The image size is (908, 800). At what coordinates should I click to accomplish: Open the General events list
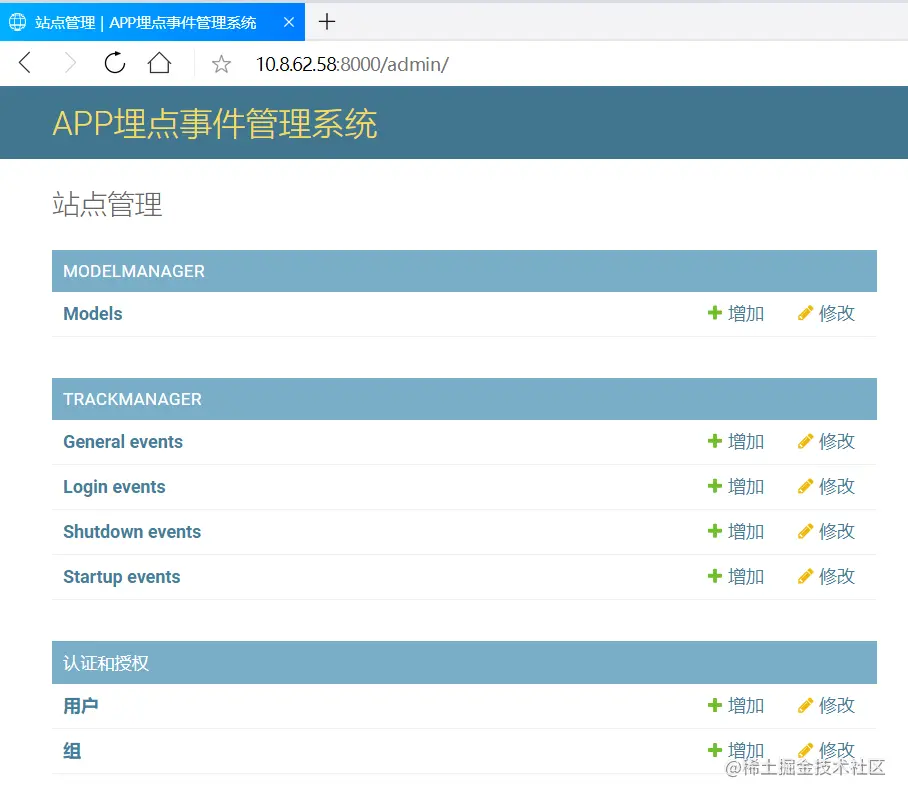123,441
